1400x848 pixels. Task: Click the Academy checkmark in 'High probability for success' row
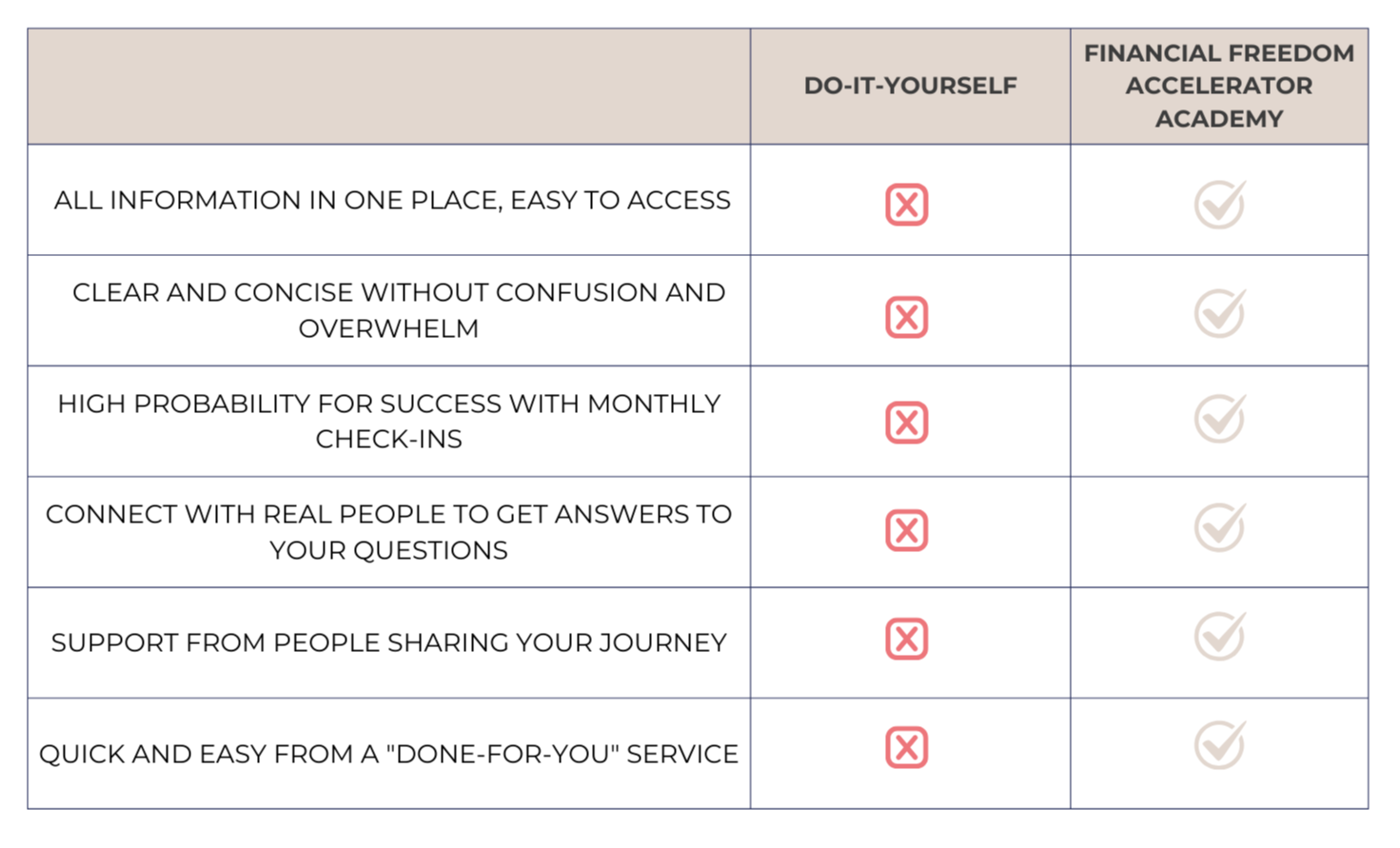1219,419
